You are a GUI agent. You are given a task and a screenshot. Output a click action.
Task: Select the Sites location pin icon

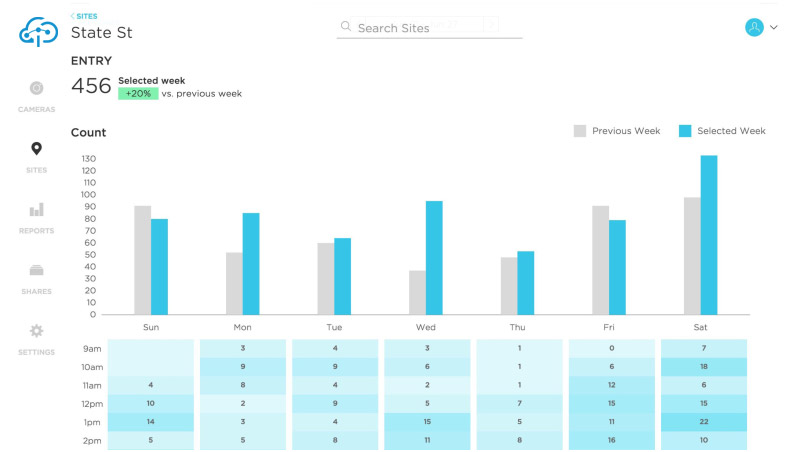[36, 149]
